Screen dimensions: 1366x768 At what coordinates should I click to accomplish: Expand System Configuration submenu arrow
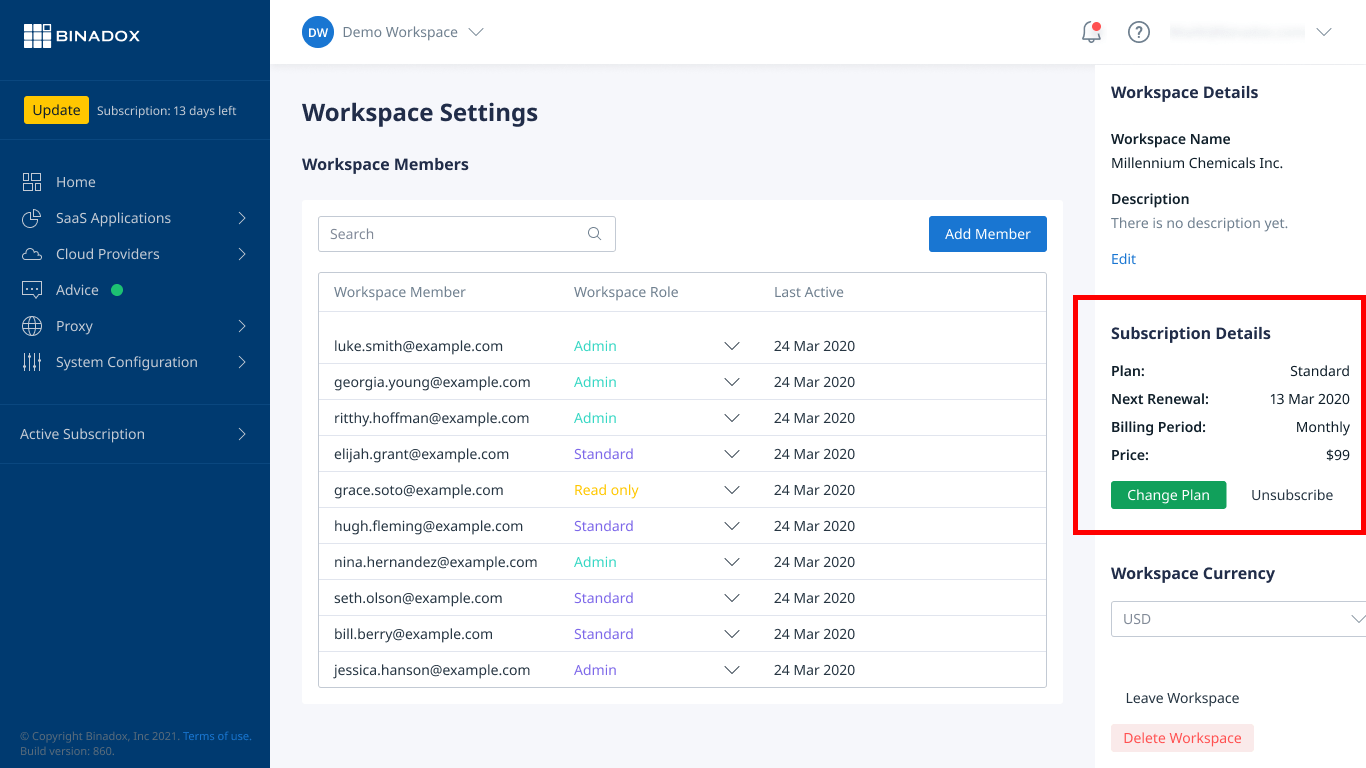[x=242, y=362]
